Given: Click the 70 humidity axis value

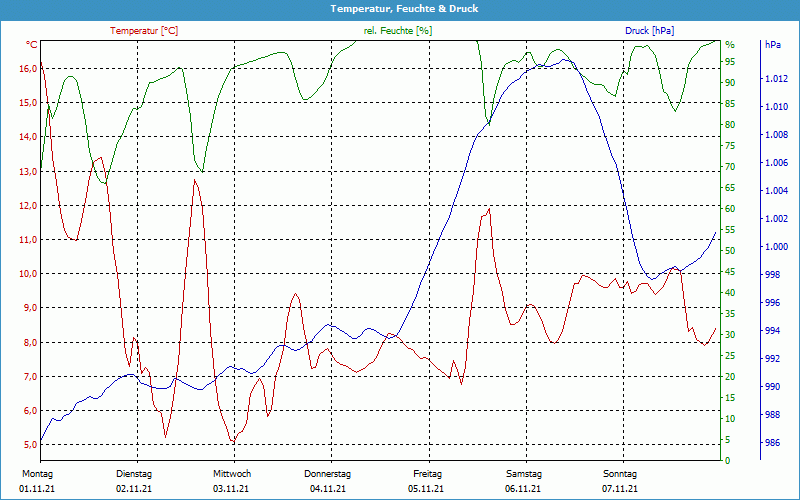Looking at the screenshot, I should coord(730,167).
